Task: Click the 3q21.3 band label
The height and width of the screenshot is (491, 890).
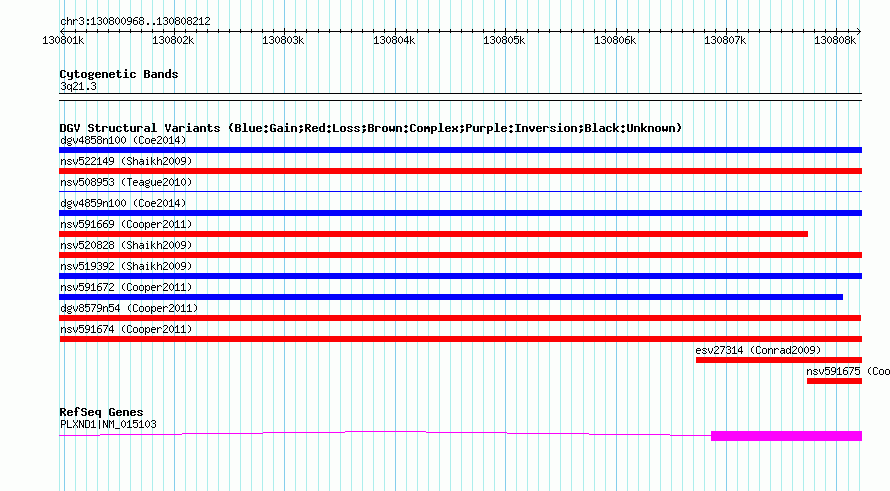Action: pyautogui.click(x=78, y=86)
